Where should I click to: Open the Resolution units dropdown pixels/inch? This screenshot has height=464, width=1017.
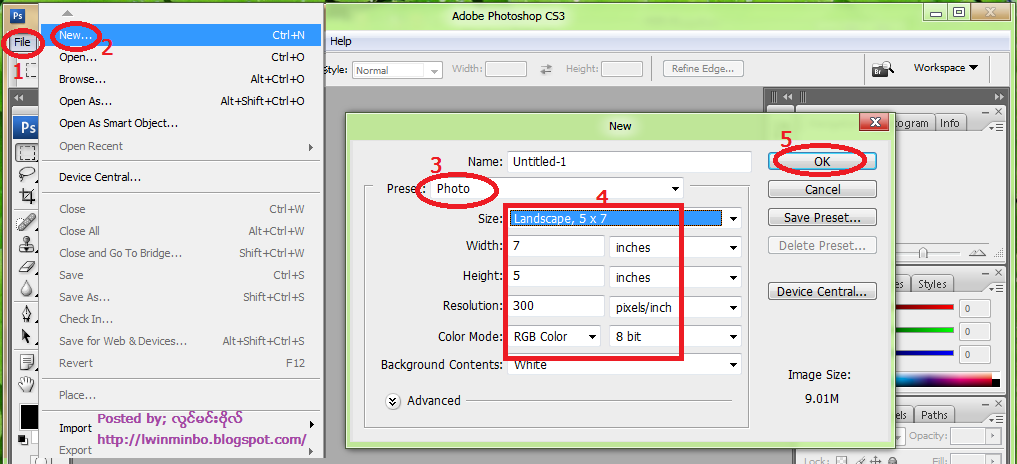[675, 307]
